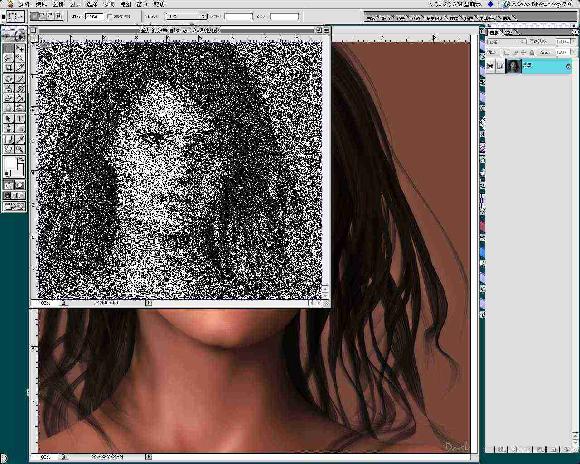This screenshot has height=464, width=580.
Task: Toggle the Anti-aliased checkbox in options bar
Action: (109, 17)
